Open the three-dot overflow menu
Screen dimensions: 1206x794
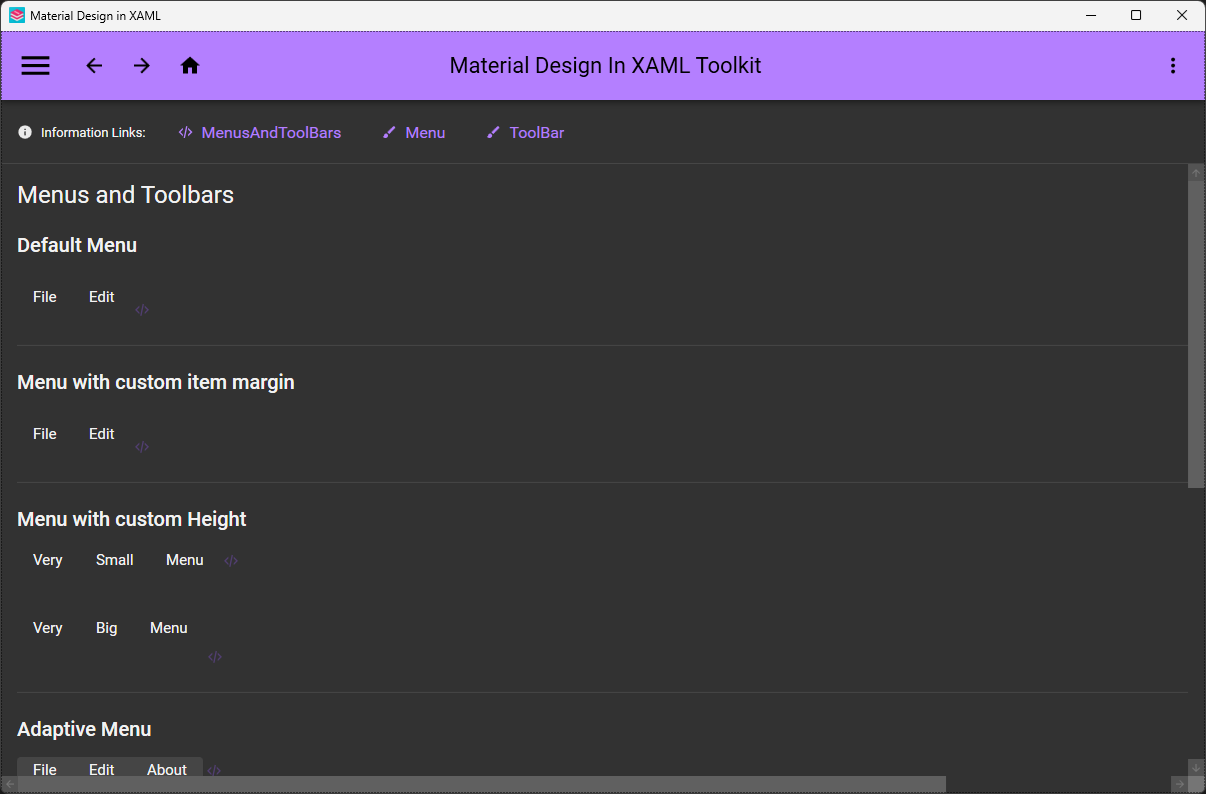tap(1173, 65)
